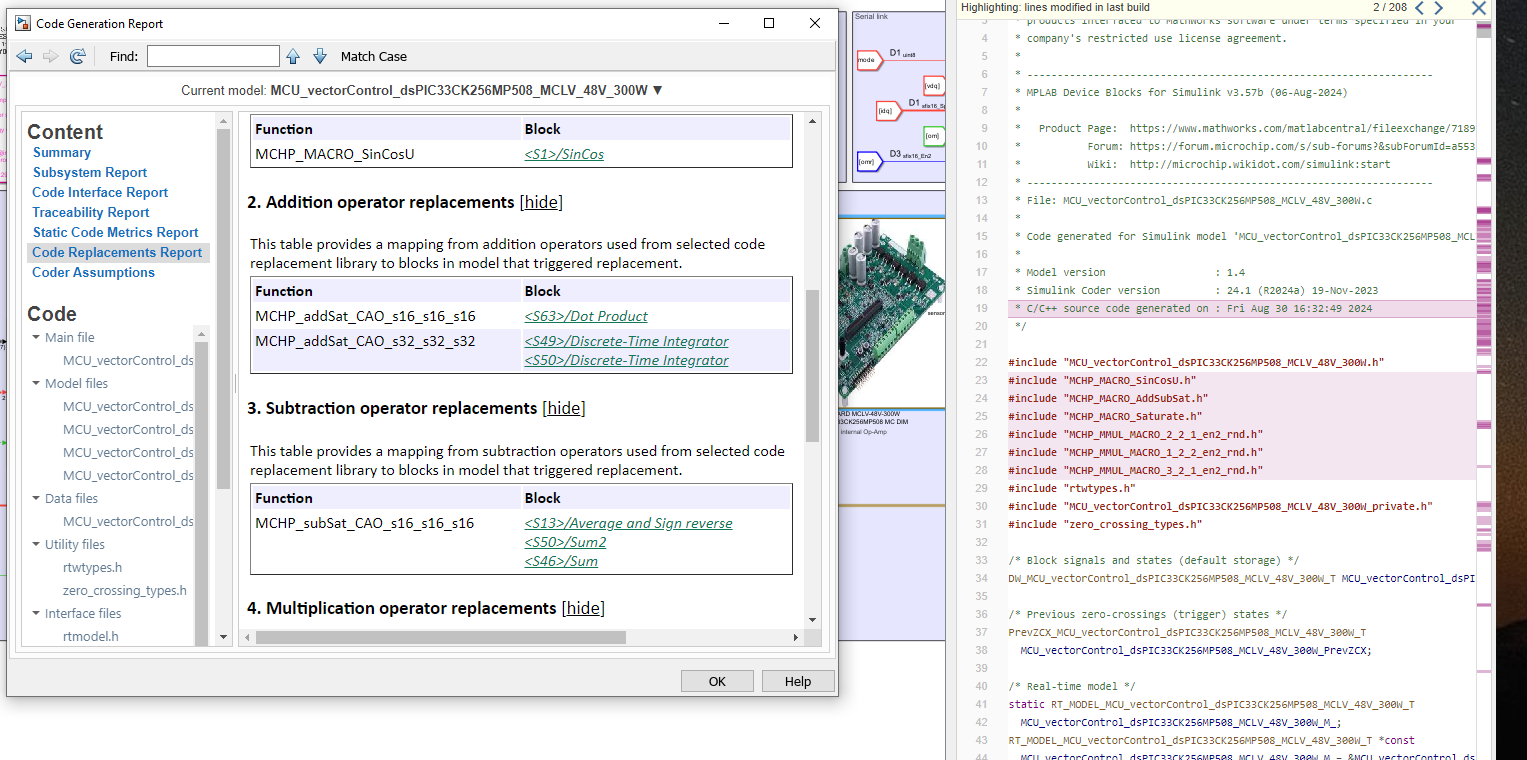Click the Back navigation arrow icon
Screen dimensions: 1527x760
click(24, 56)
